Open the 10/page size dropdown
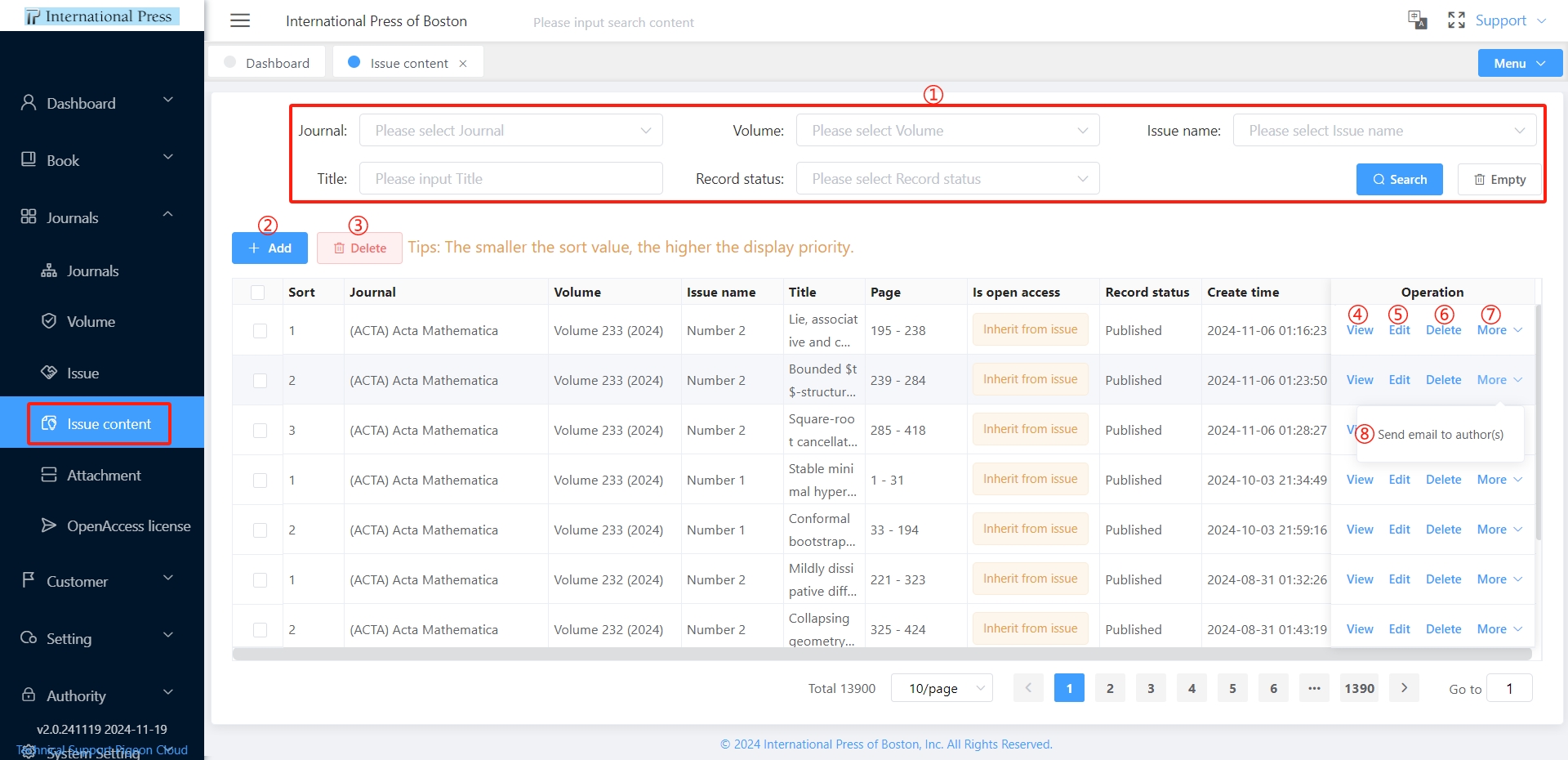 point(942,688)
